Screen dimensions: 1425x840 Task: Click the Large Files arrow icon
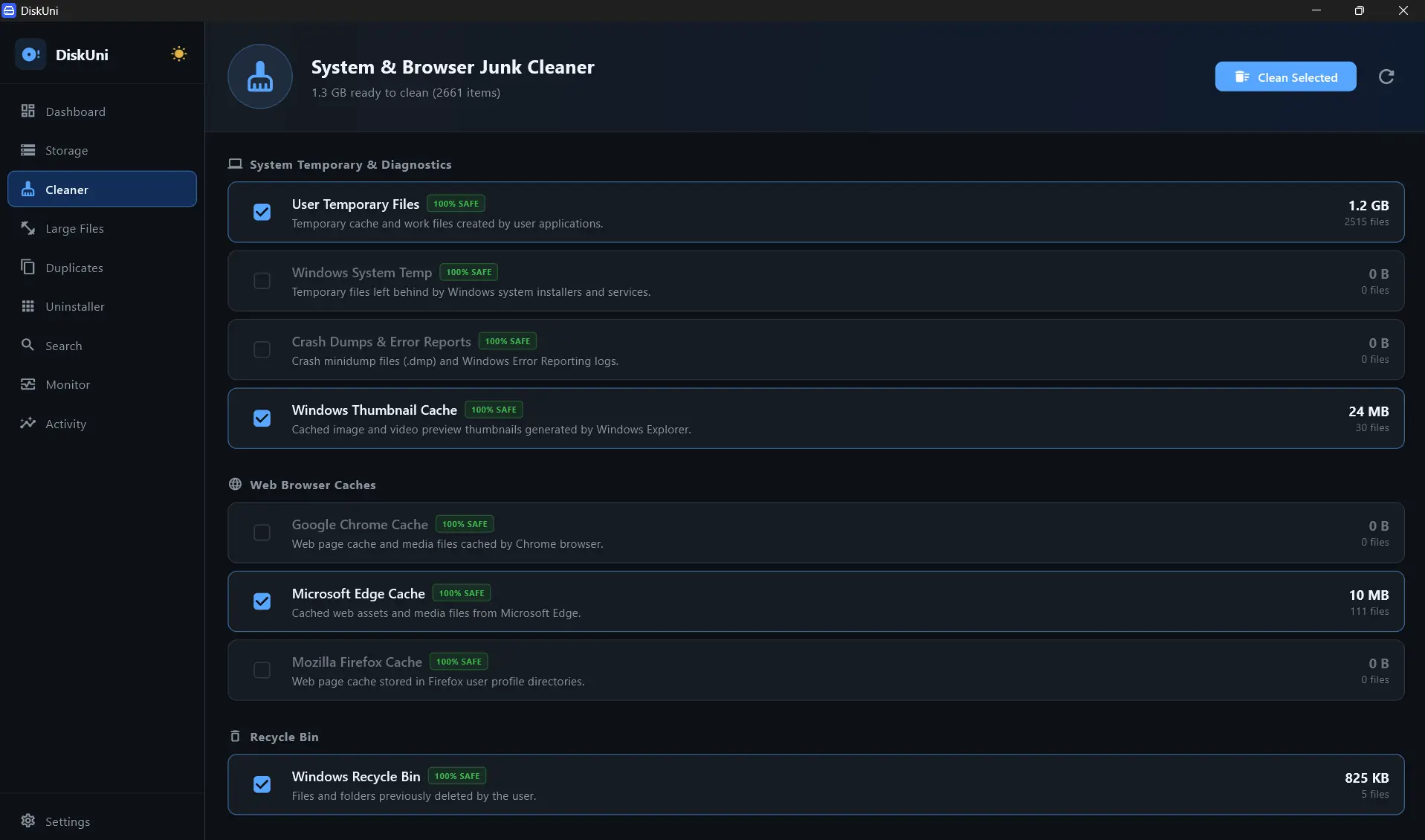(x=28, y=228)
